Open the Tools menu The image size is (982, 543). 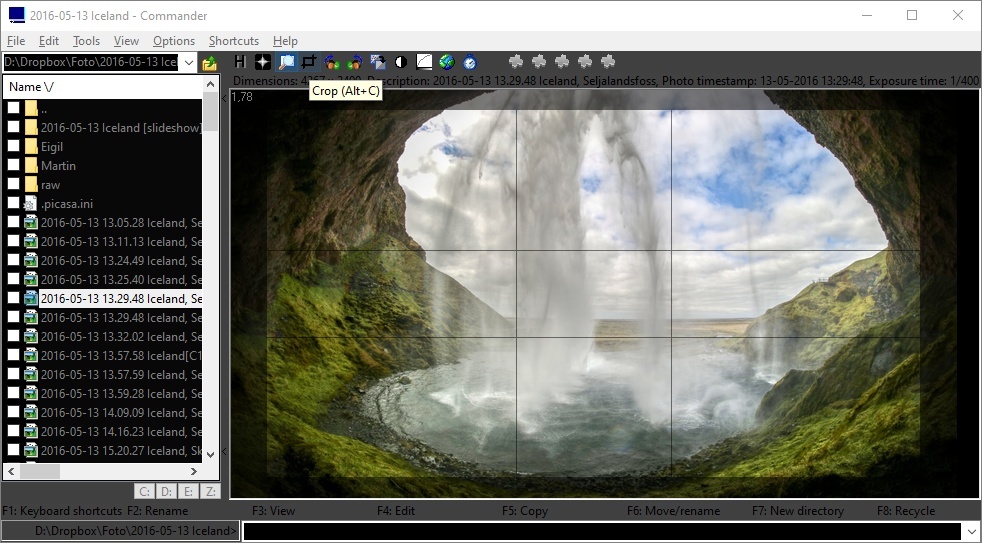pyautogui.click(x=86, y=41)
